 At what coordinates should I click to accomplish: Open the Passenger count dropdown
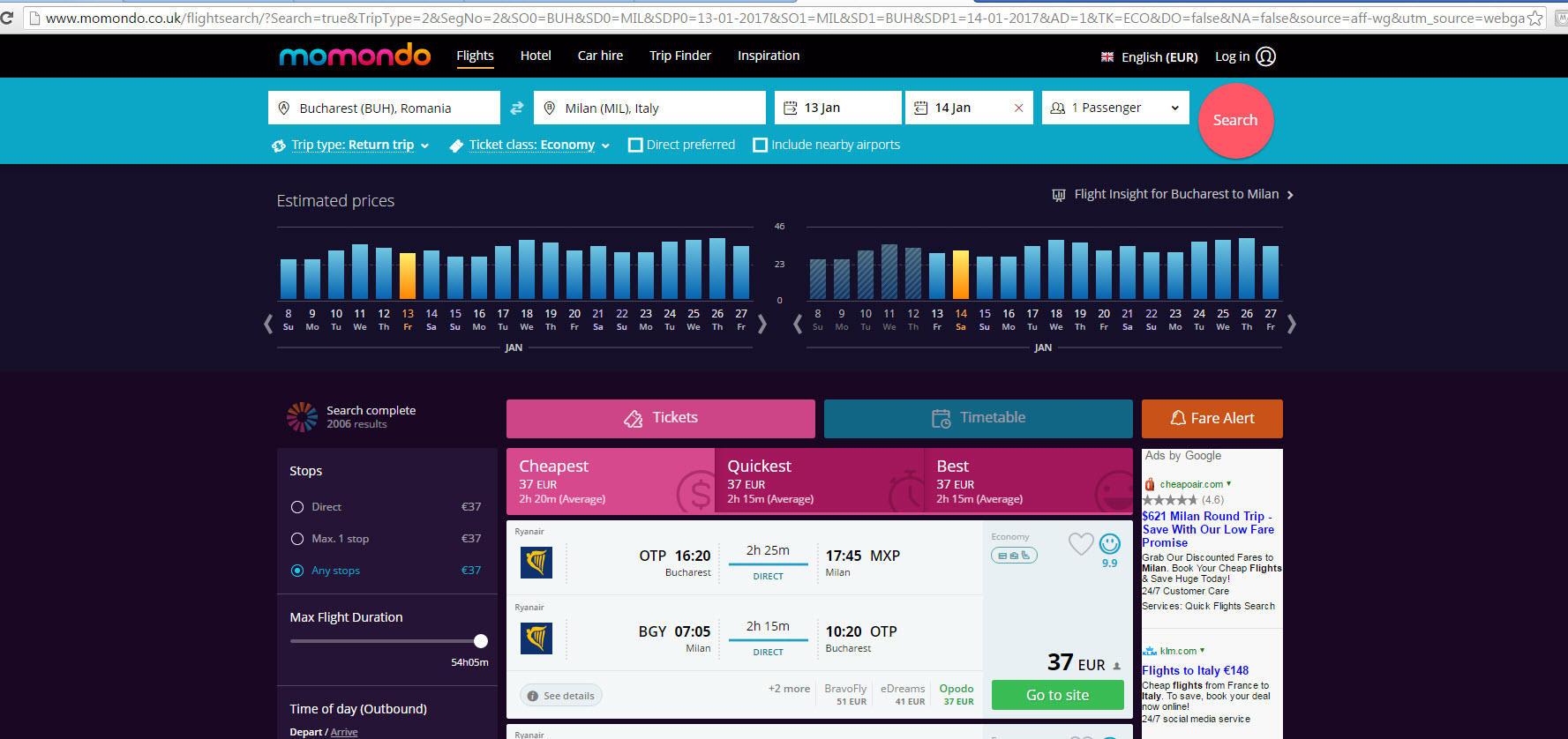[x=1115, y=108]
